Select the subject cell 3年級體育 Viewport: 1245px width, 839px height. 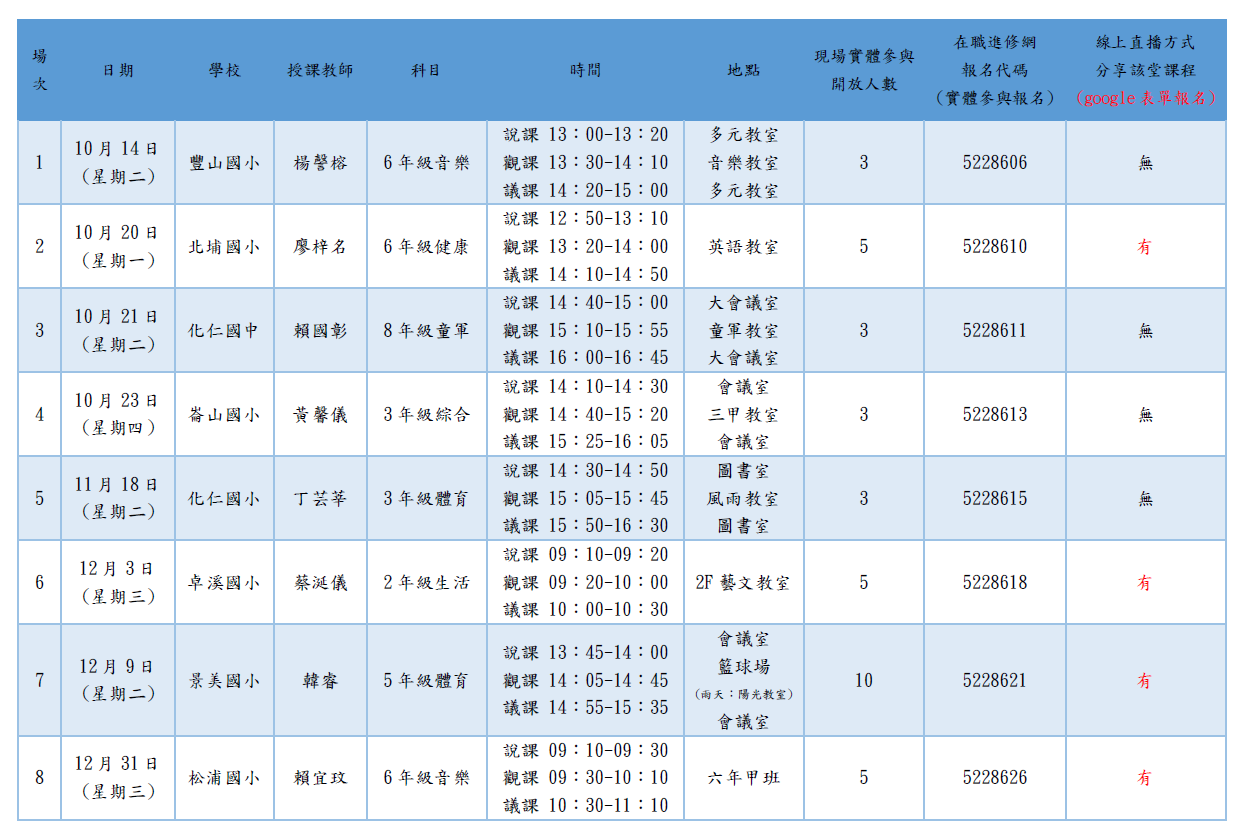pyautogui.click(x=426, y=499)
